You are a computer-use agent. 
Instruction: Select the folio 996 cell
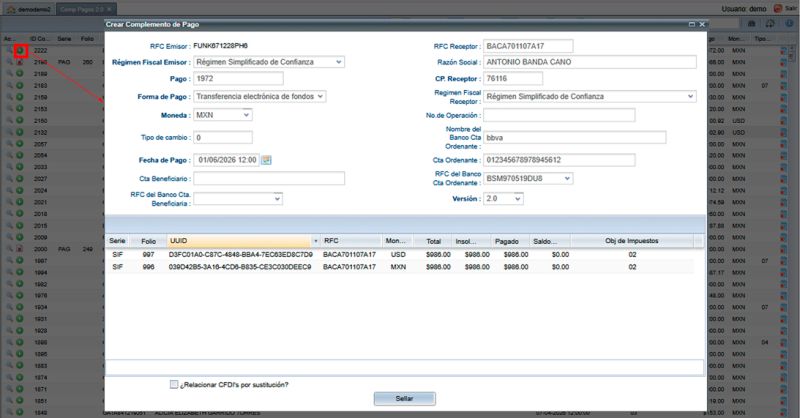[x=148, y=267]
